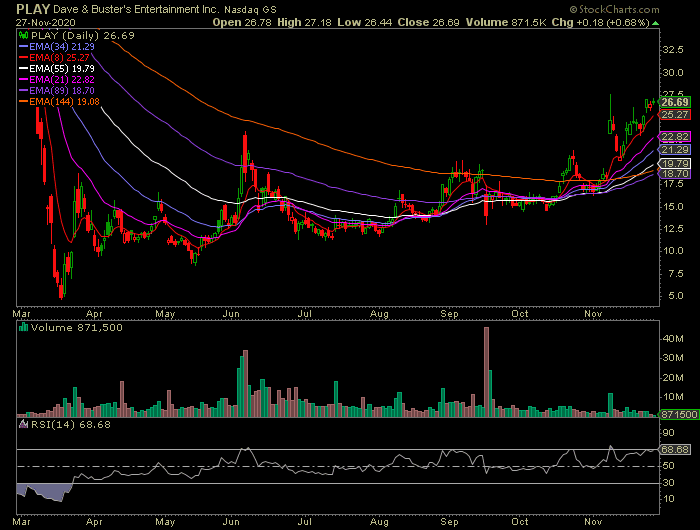
Task: Select the EMA(89) 18.70 legend entry
Action: coord(57,91)
